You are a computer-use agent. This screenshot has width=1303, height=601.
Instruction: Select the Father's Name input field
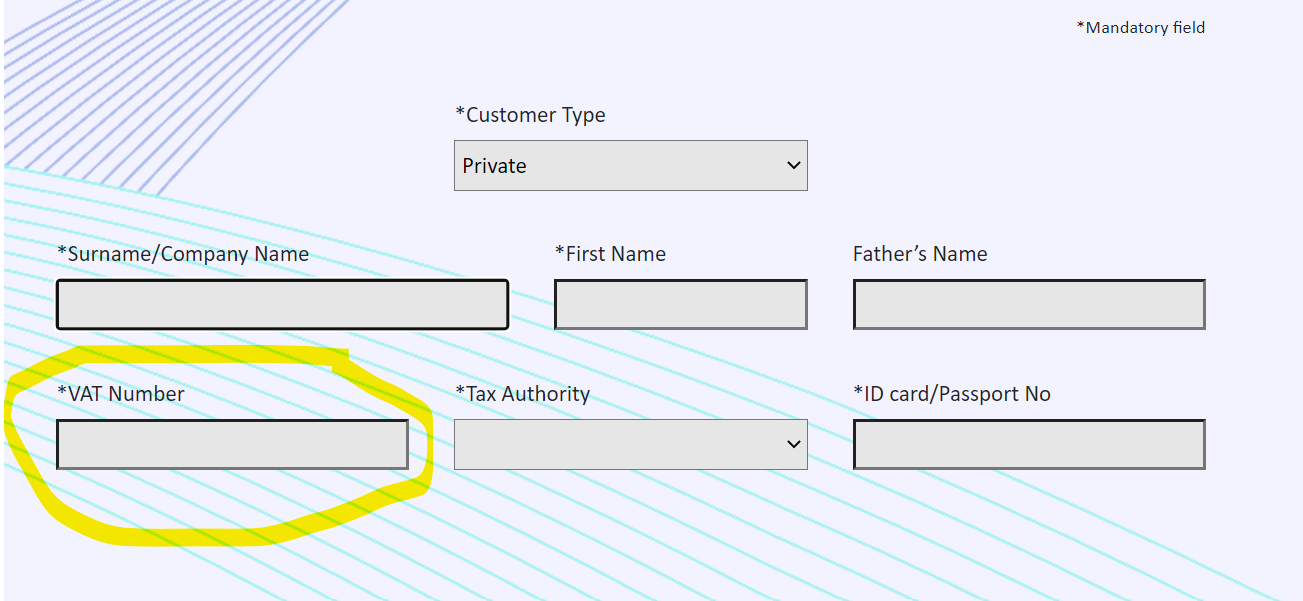click(x=1028, y=305)
